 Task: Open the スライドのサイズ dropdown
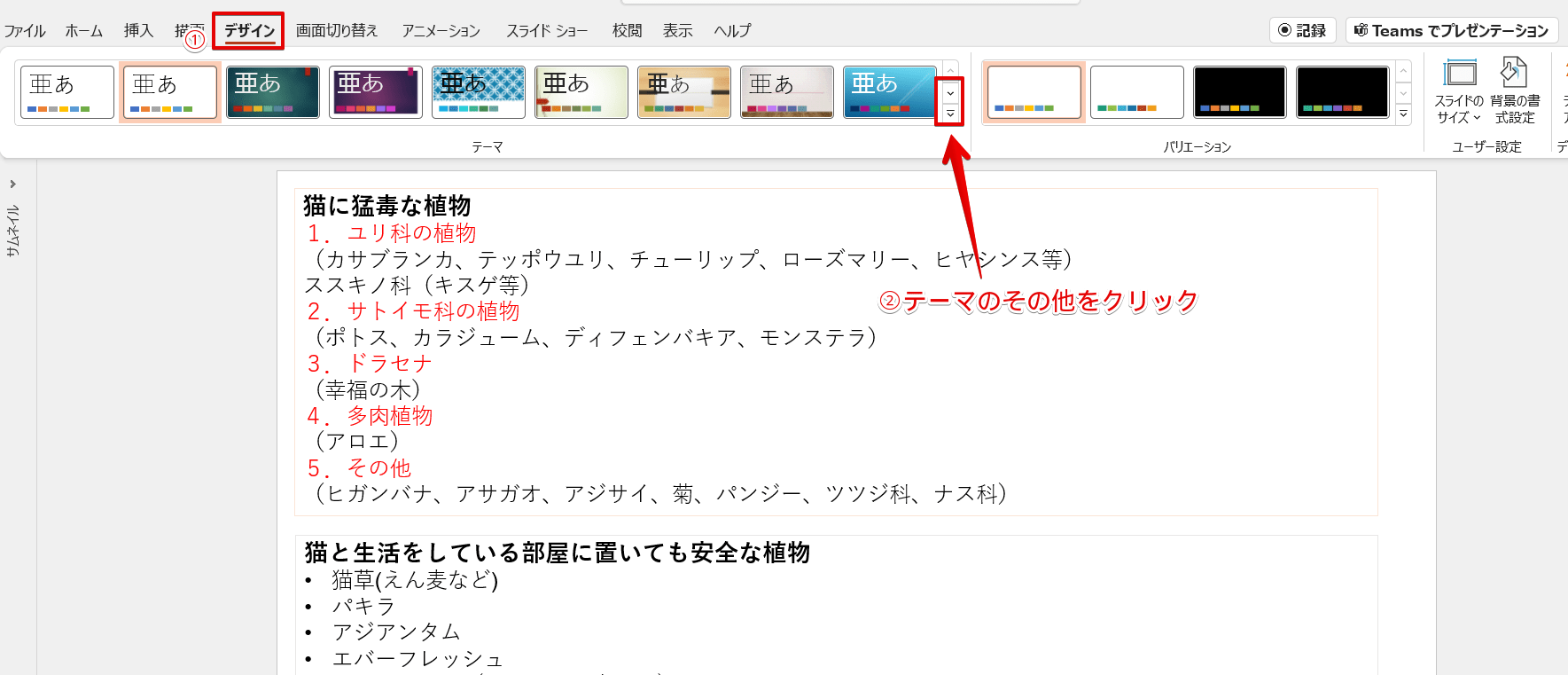[1459, 91]
